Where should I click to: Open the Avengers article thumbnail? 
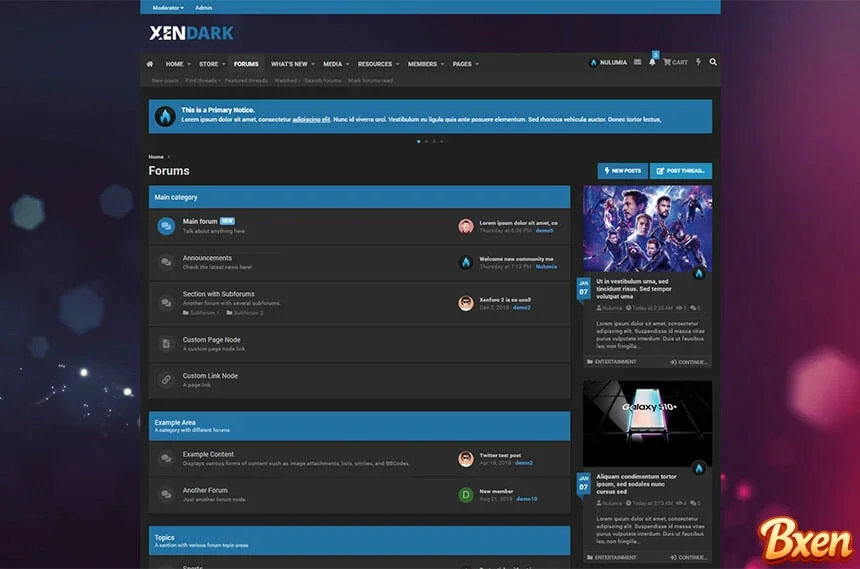tap(647, 228)
